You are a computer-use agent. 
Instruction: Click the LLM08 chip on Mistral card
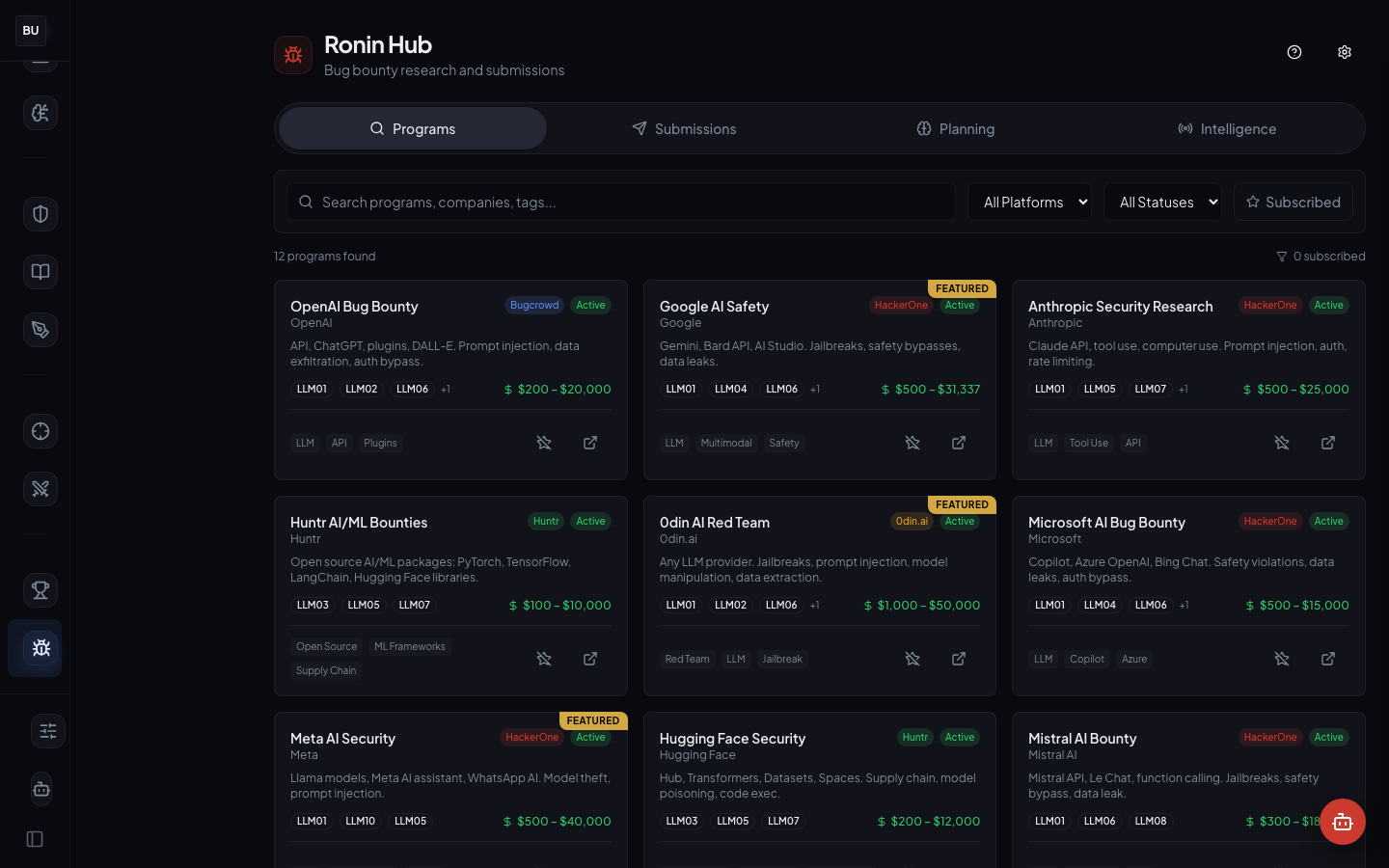click(1151, 822)
